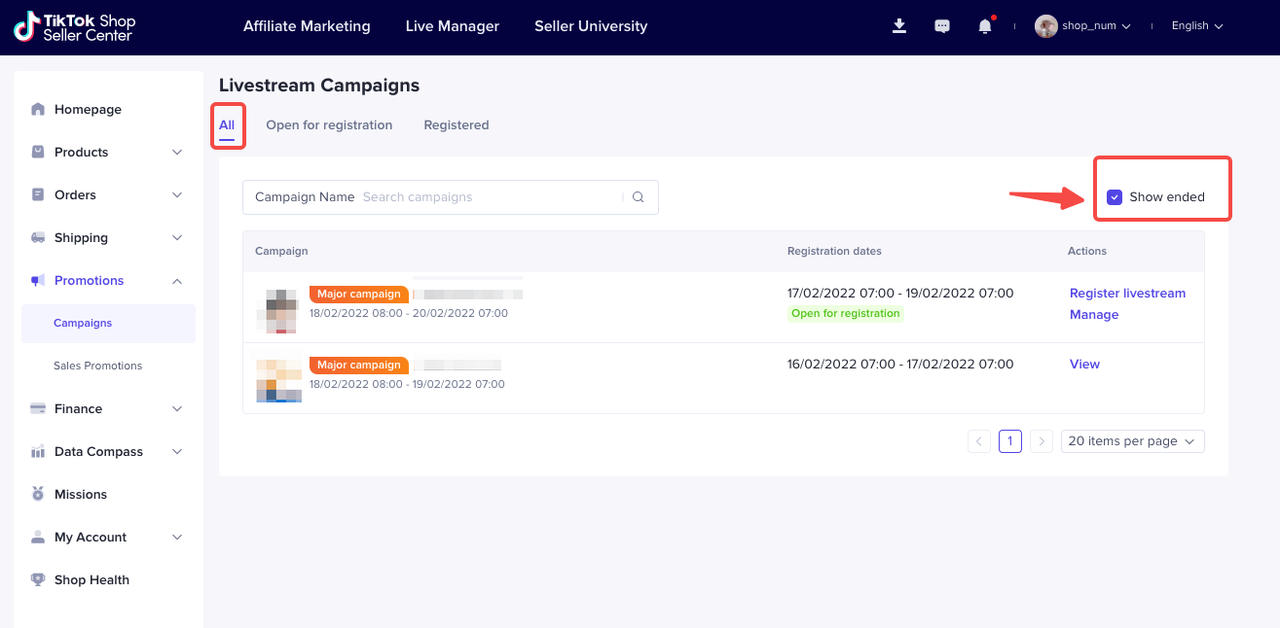
Task: Switch to the Registered tab
Action: [456, 125]
